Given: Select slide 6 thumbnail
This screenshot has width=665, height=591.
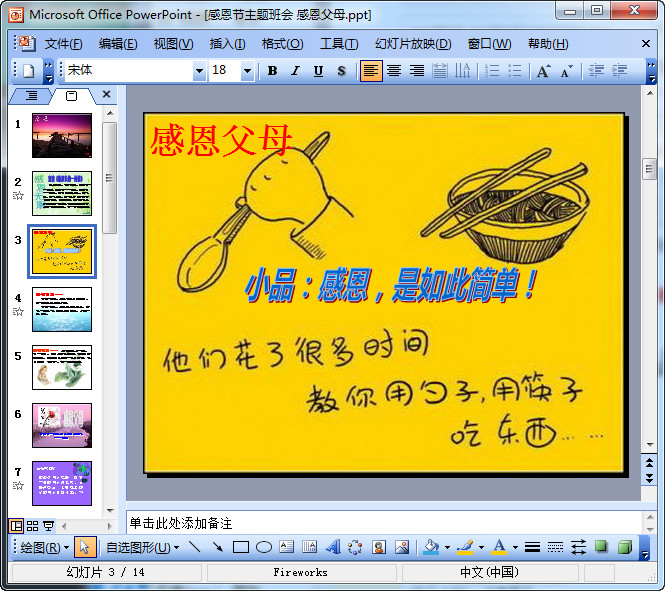Looking at the screenshot, I should coord(62,426).
